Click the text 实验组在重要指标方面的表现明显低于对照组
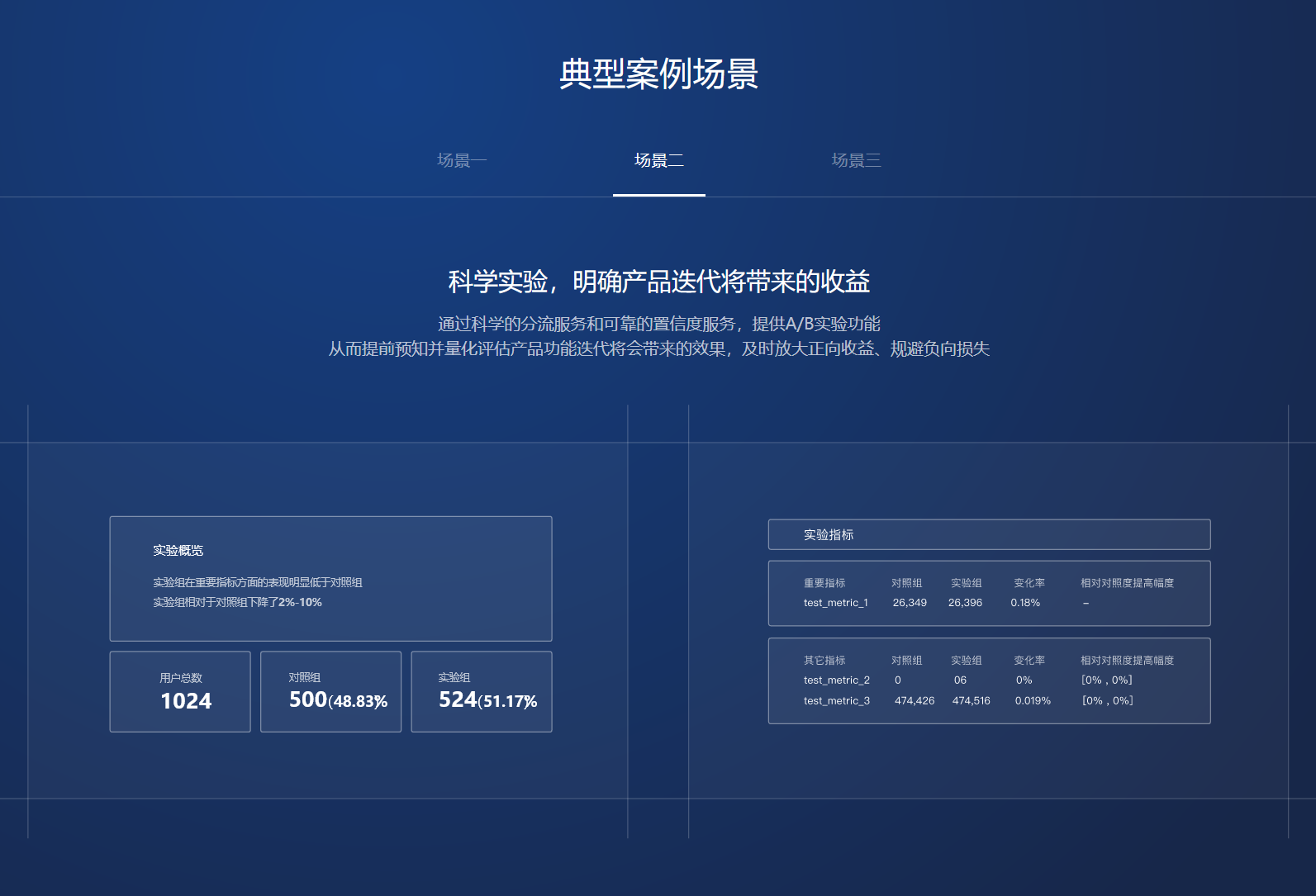This screenshot has width=1316, height=896. tap(258, 582)
